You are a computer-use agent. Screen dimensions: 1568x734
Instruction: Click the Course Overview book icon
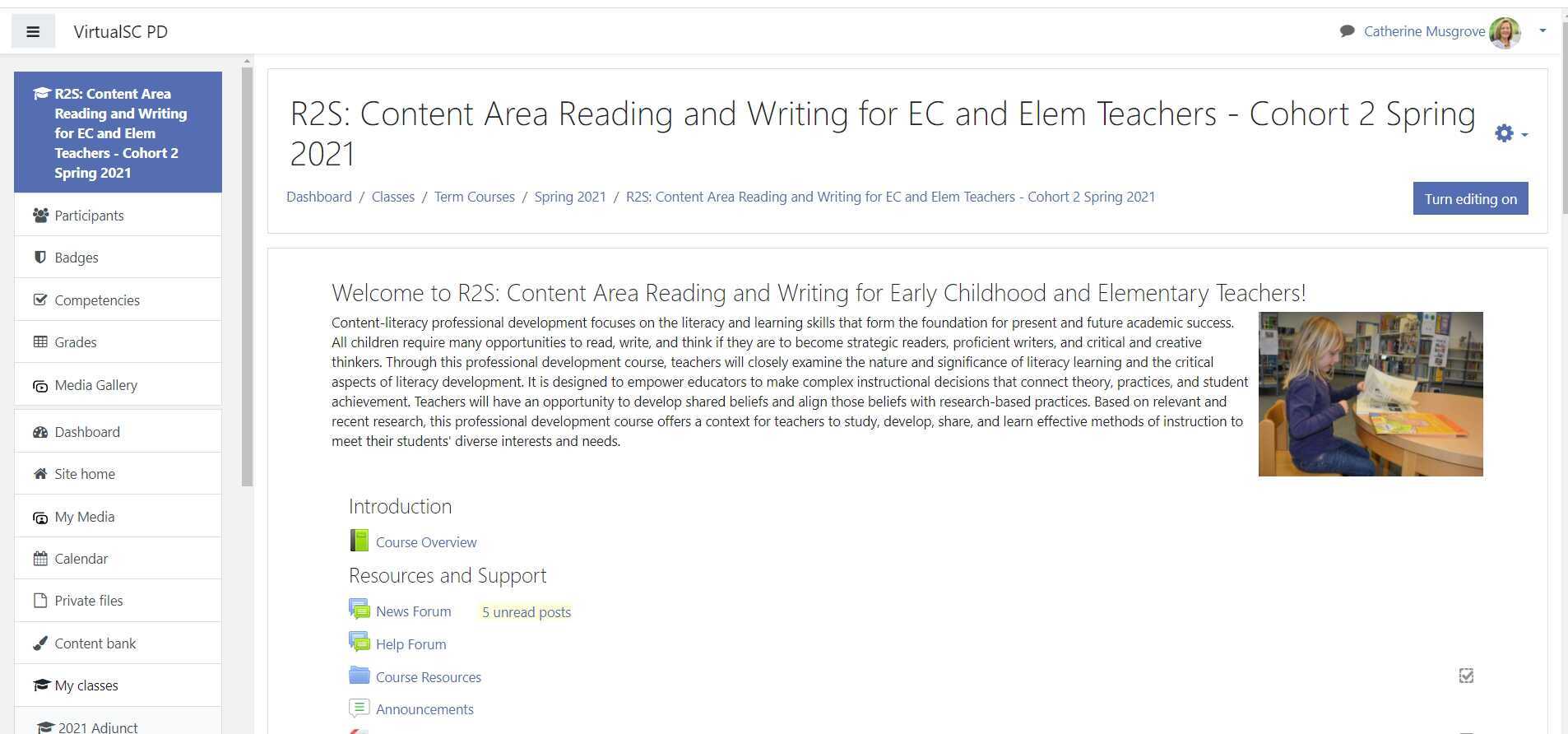[x=359, y=541]
